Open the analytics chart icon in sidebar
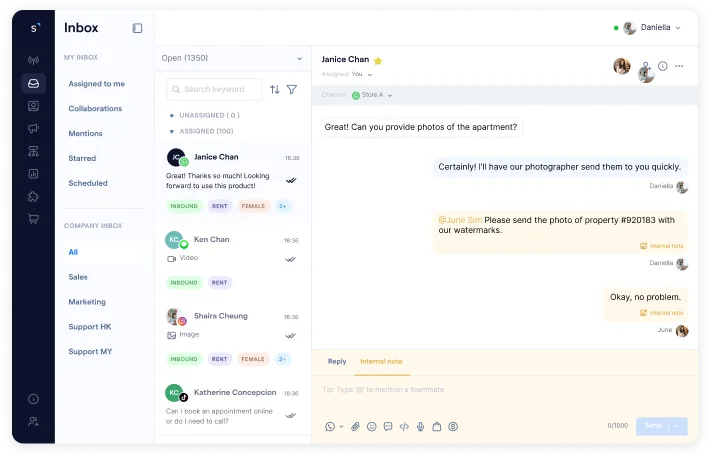The height and width of the screenshot is (457, 710). pos(33,174)
